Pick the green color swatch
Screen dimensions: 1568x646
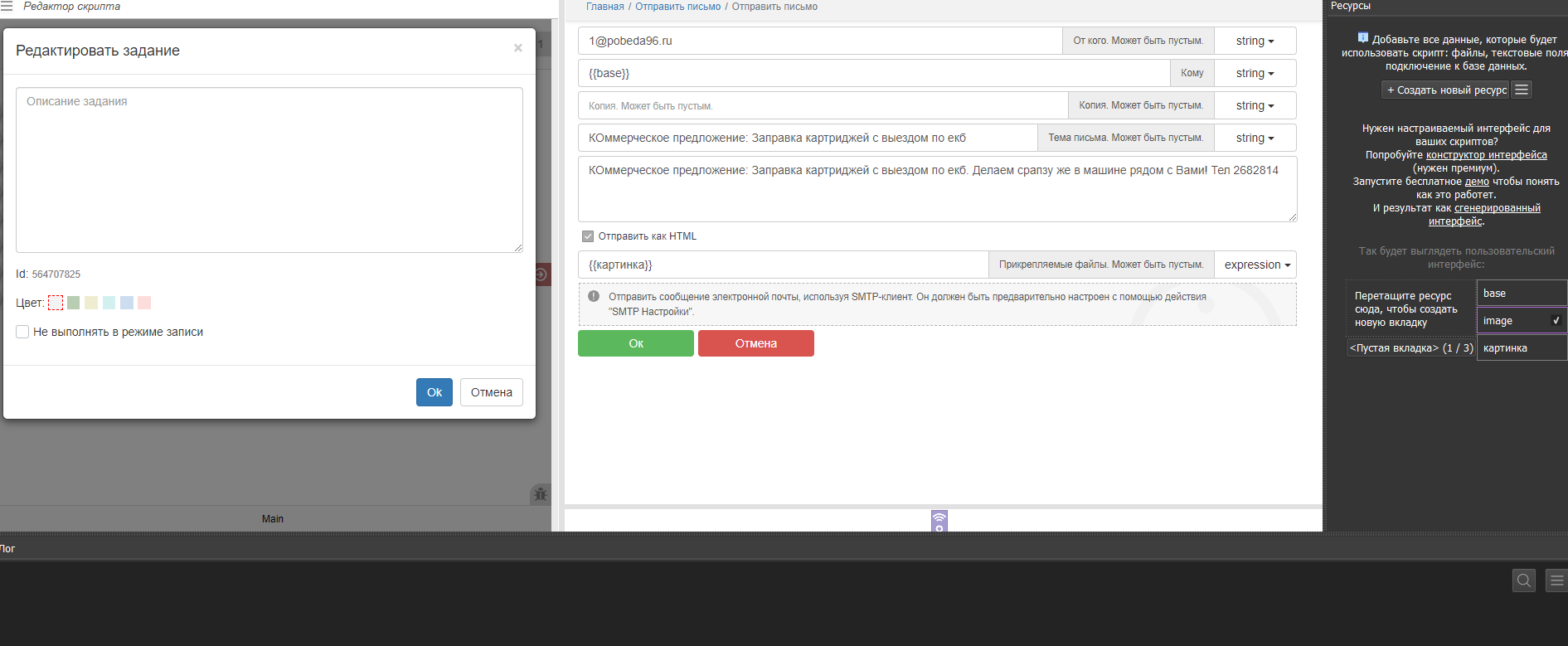[x=74, y=303]
